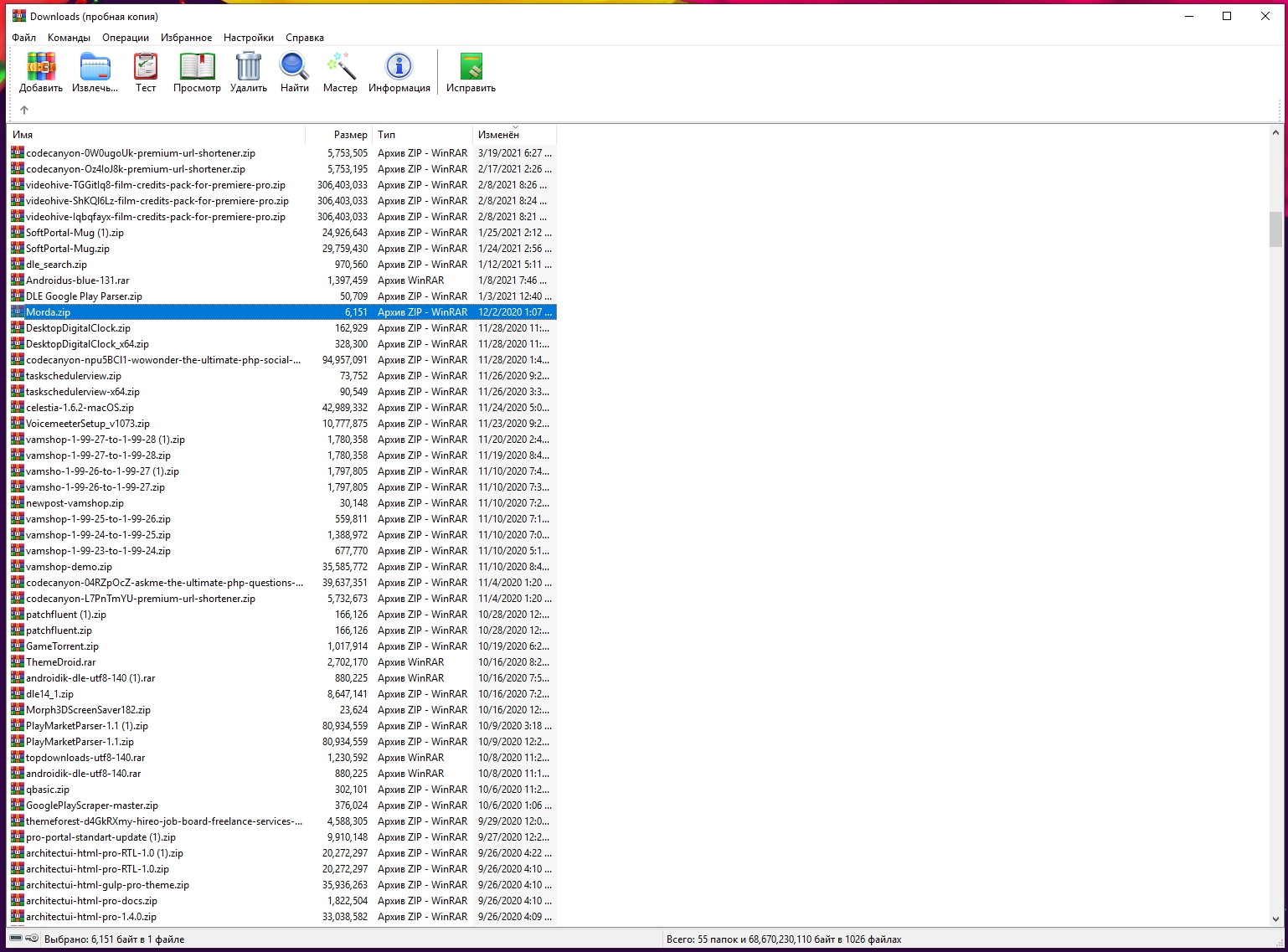Click the archive icon of Androidus-blue-131.rar
The height and width of the screenshot is (952, 1288).
pyautogui.click(x=18, y=280)
